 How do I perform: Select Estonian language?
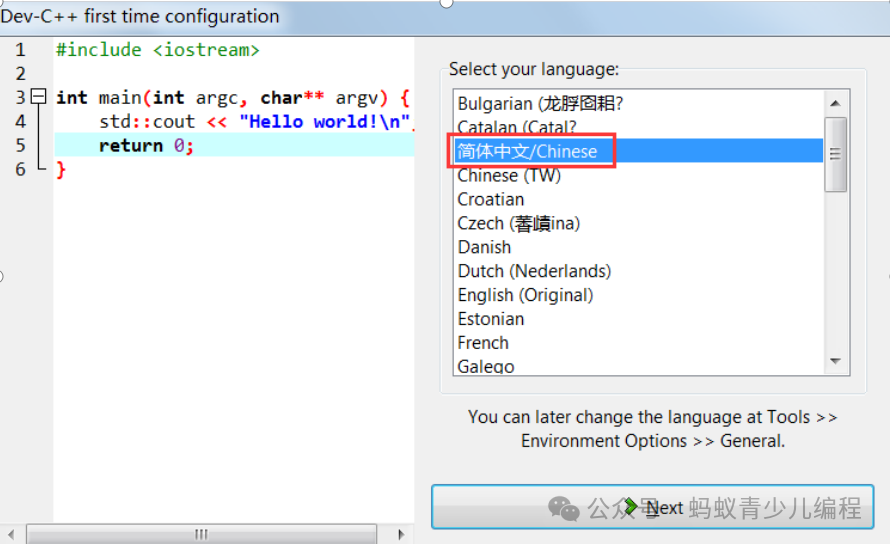click(639, 319)
